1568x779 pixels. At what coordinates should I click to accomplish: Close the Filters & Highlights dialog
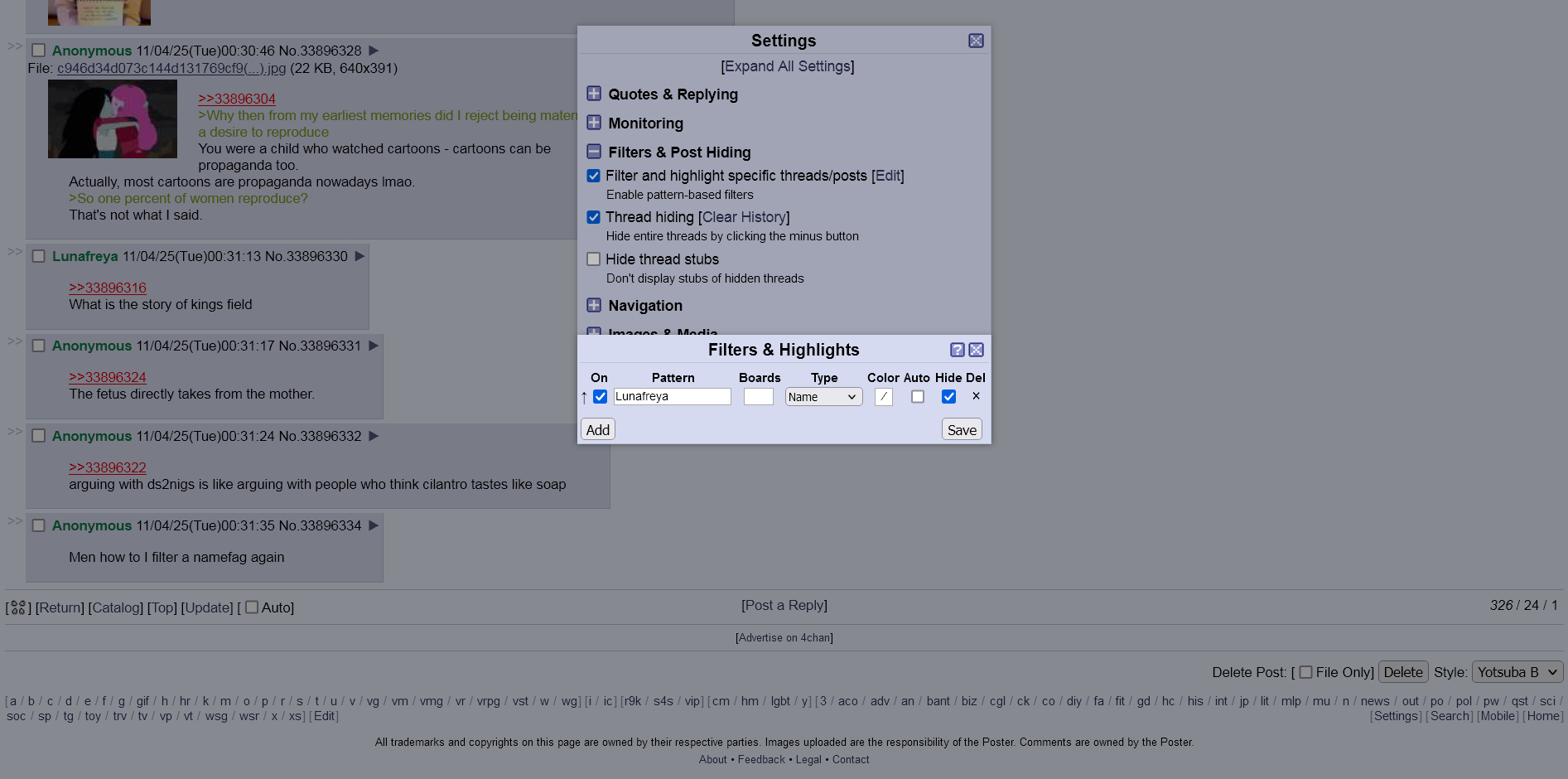pyautogui.click(x=977, y=350)
